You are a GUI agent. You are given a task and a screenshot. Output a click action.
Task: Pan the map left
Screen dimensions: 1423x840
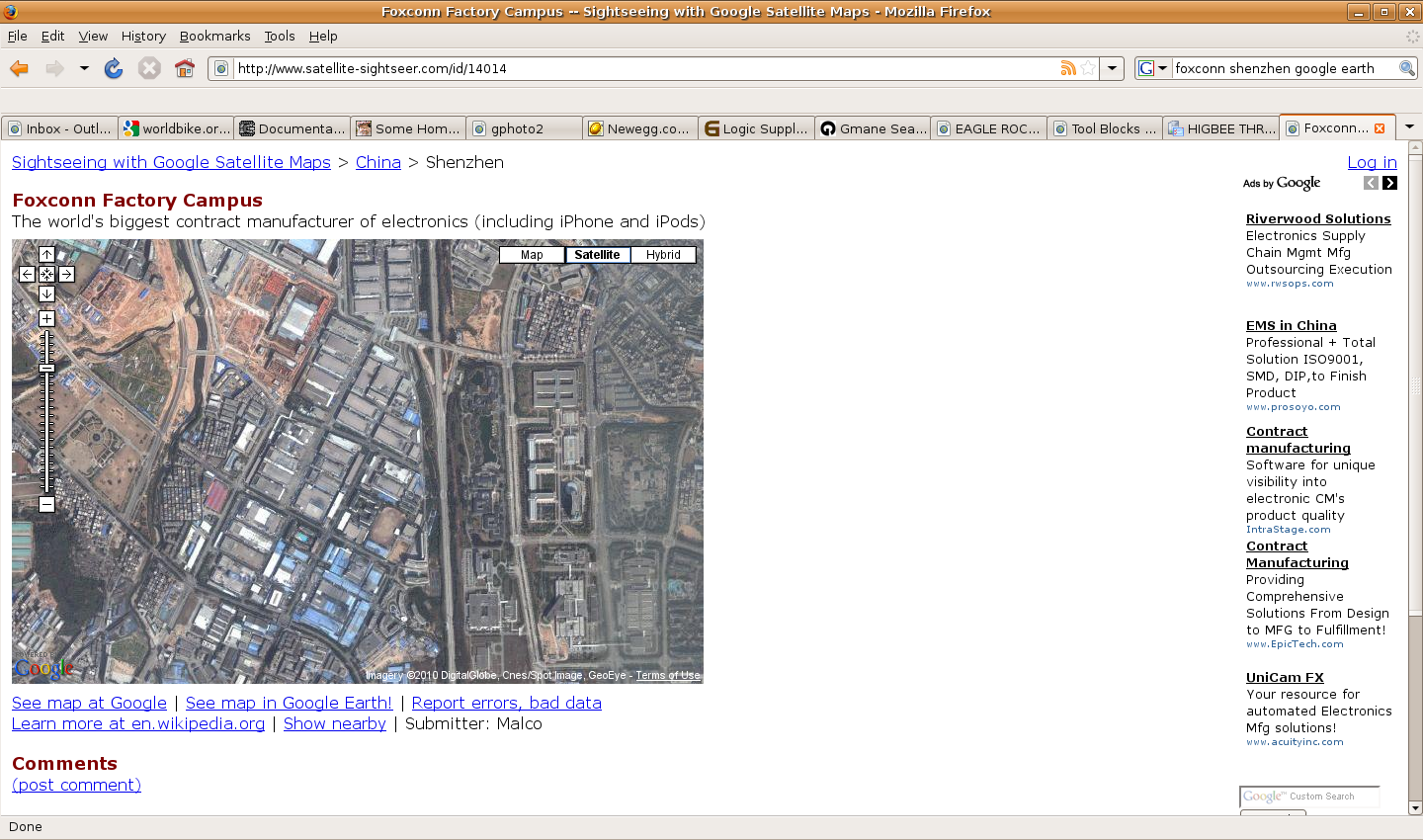(x=27, y=274)
